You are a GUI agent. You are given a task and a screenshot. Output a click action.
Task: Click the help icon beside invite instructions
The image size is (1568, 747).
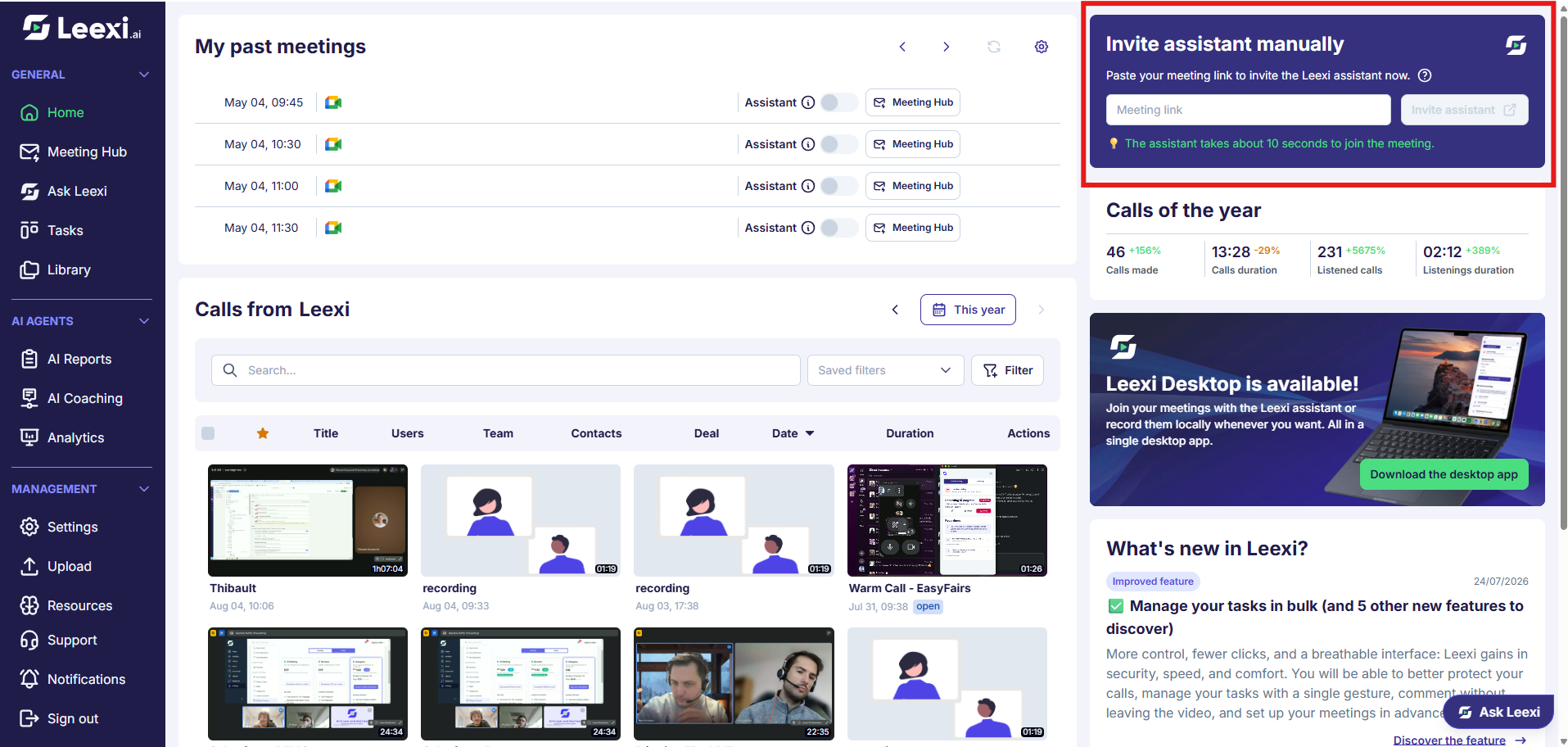tap(1425, 75)
